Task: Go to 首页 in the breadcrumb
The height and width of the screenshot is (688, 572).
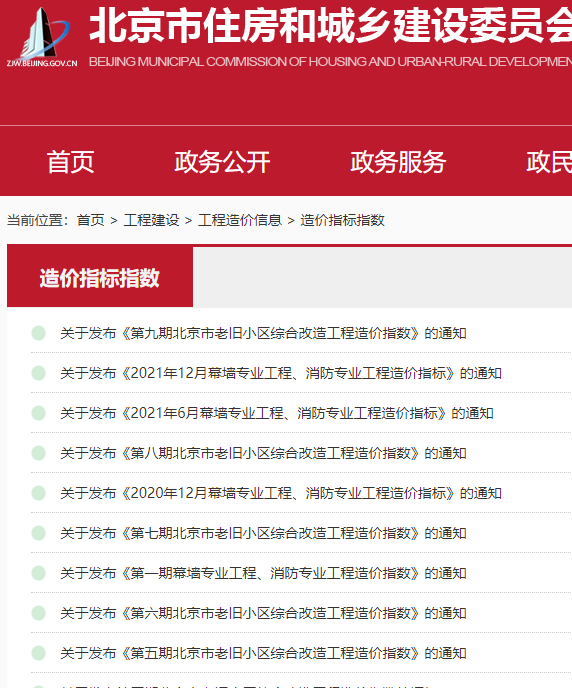Action: 91,220
